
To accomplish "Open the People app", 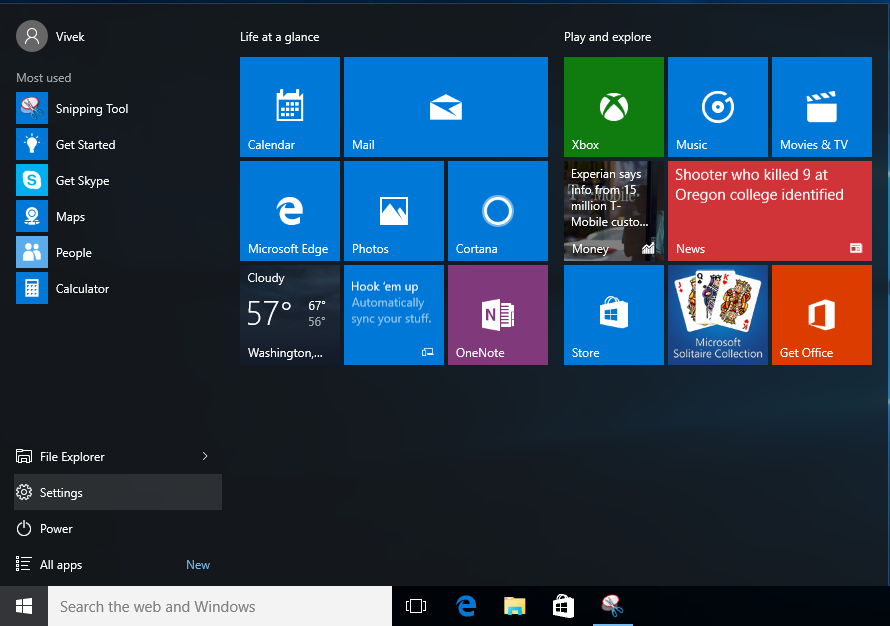I will [73, 252].
